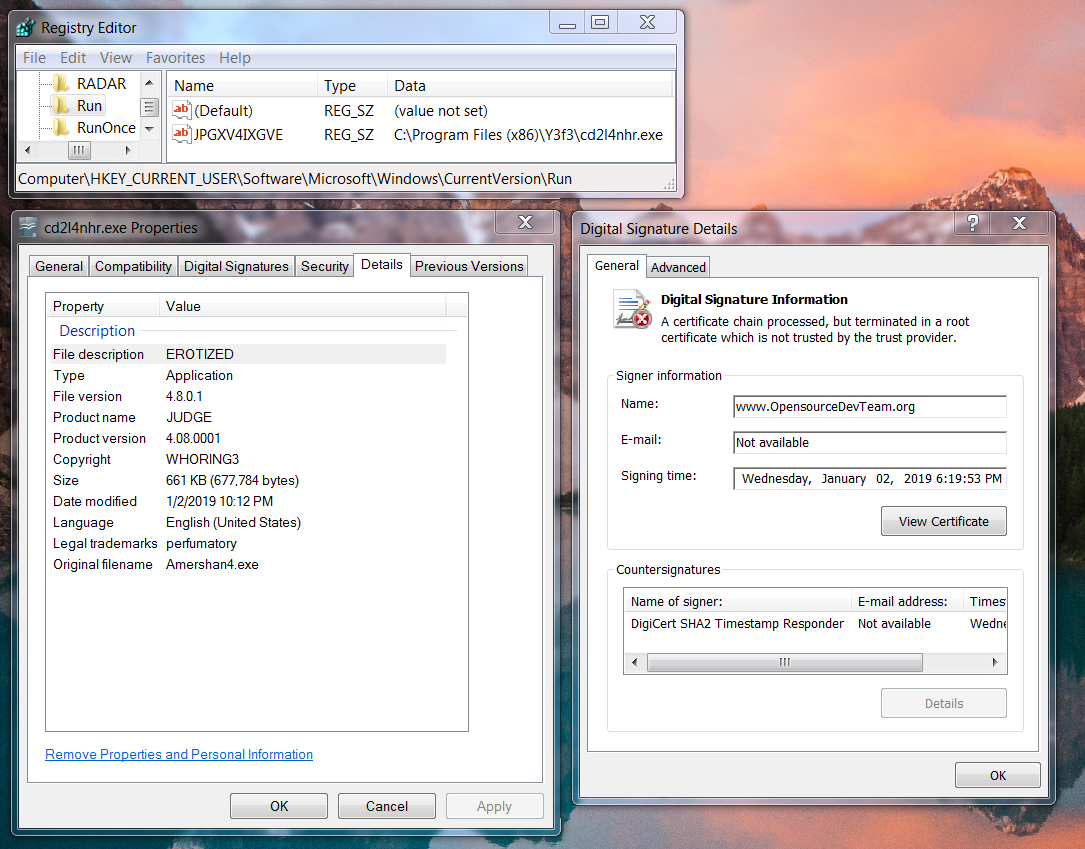Click the Type column header in Registry Editor
Screen dimensions: 1085x849
352,86
